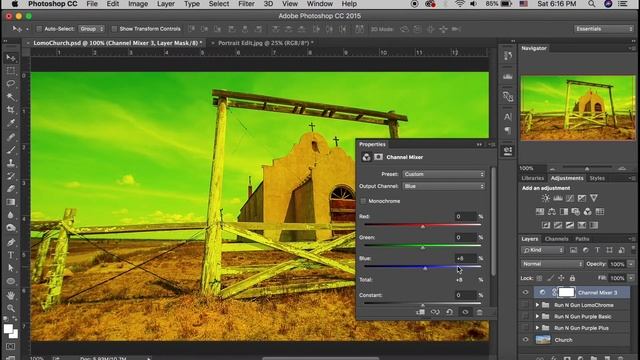Open the Filter menu
This screenshot has height=360, width=640.
click(246, 4)
